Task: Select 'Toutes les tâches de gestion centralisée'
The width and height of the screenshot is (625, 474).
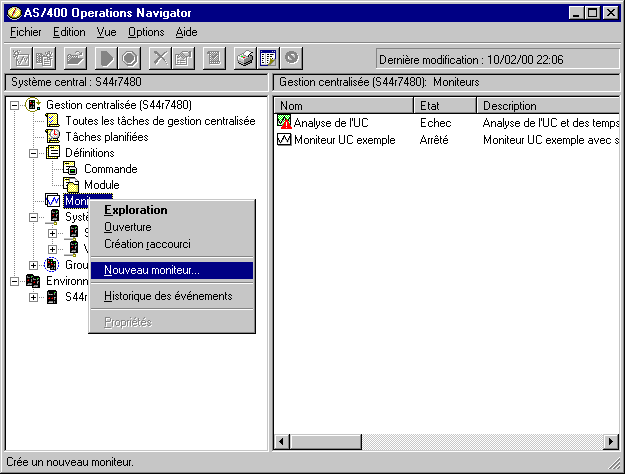Action: [160, 121]
